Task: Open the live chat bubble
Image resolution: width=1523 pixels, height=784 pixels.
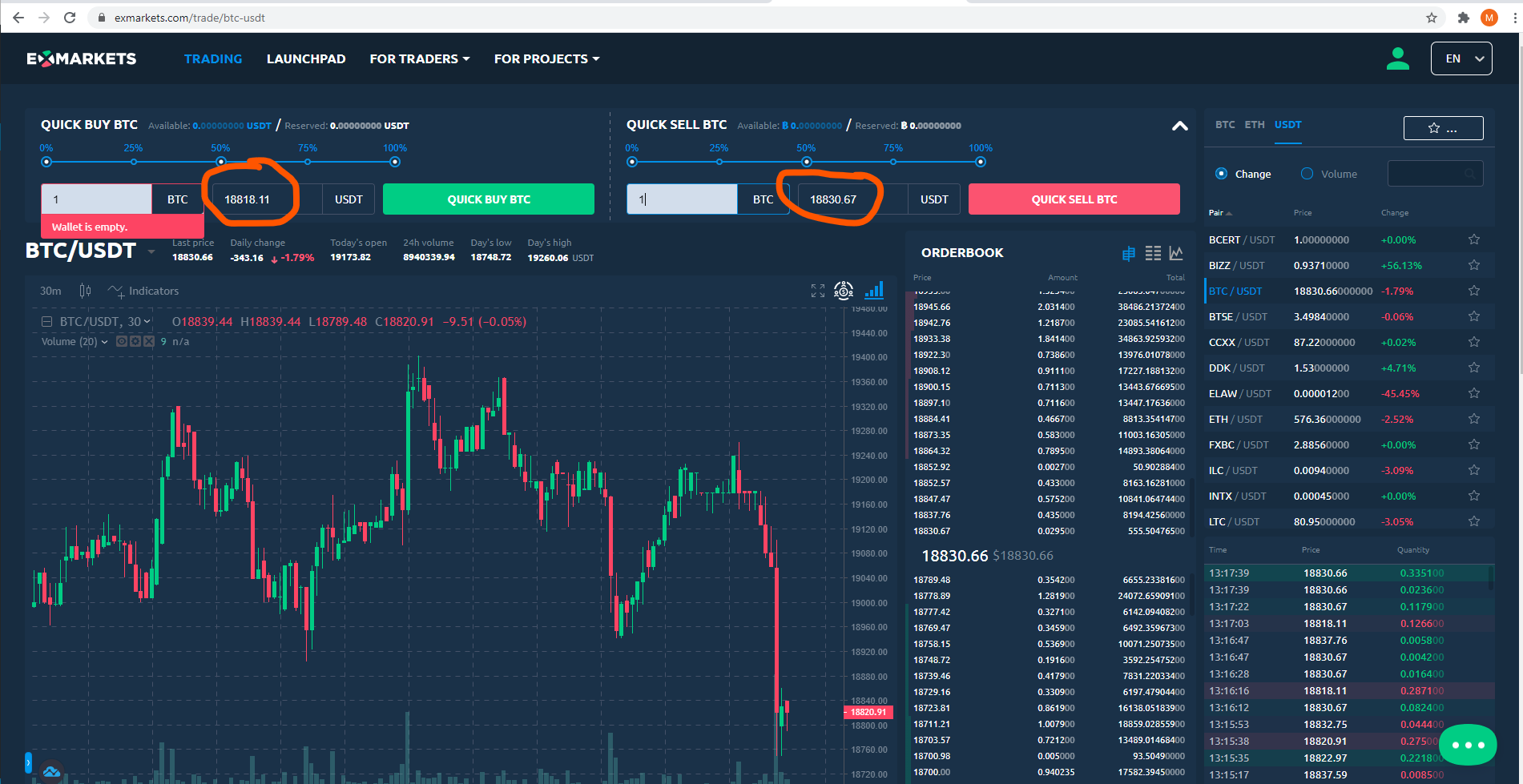Action: click(x=1468, y=745)
